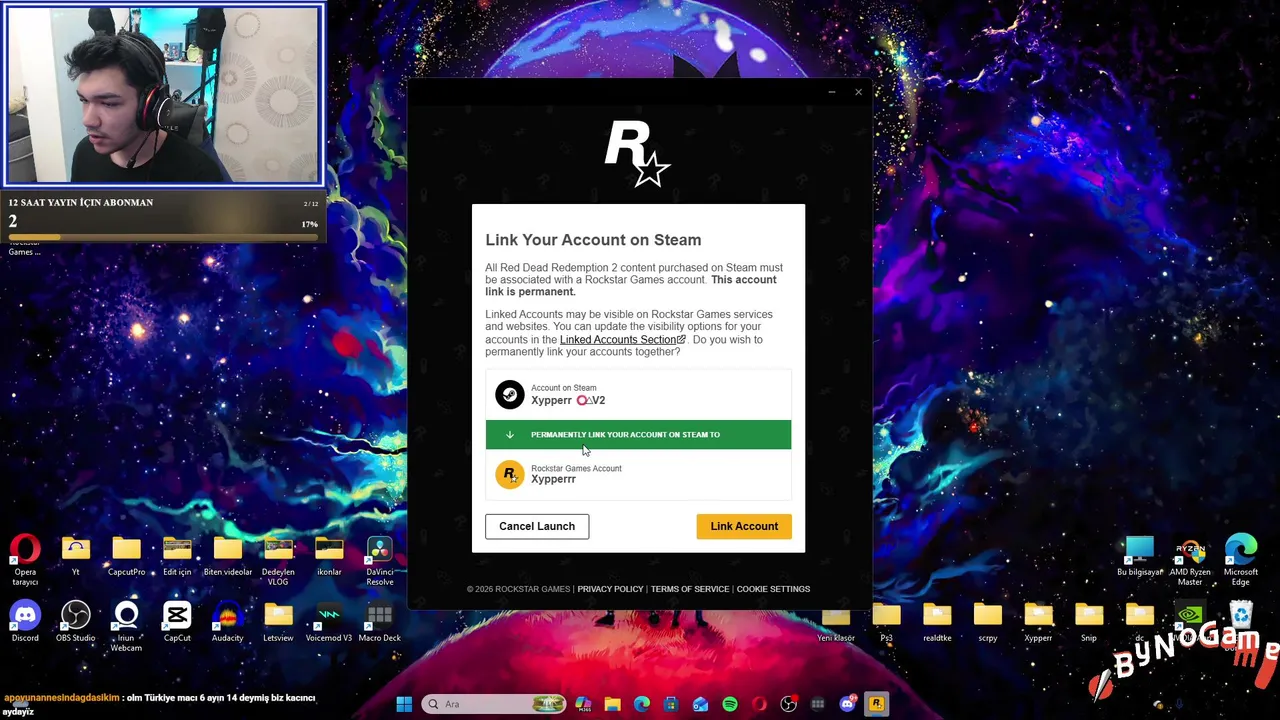Click the green permanently link account banner
1280x720 pixels.
pyautogui.click(x=638, y=434)
